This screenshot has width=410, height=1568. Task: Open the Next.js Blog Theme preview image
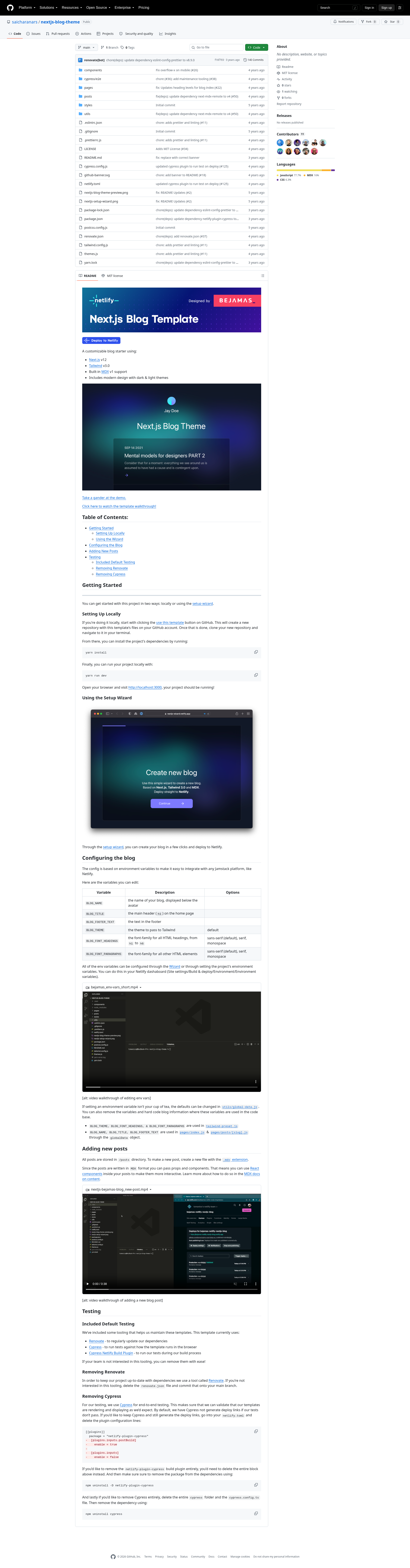tap(172, 437)
